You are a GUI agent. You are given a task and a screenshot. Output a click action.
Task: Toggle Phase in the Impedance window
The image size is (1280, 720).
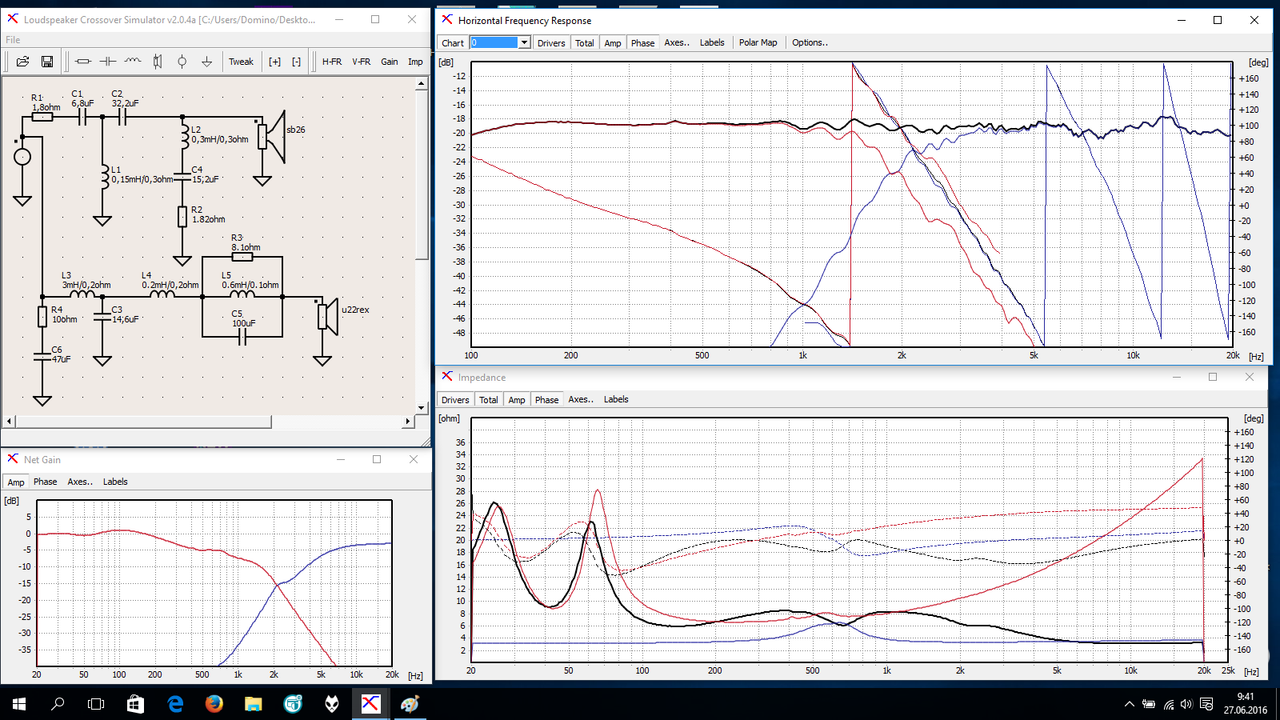click(547, 399)
